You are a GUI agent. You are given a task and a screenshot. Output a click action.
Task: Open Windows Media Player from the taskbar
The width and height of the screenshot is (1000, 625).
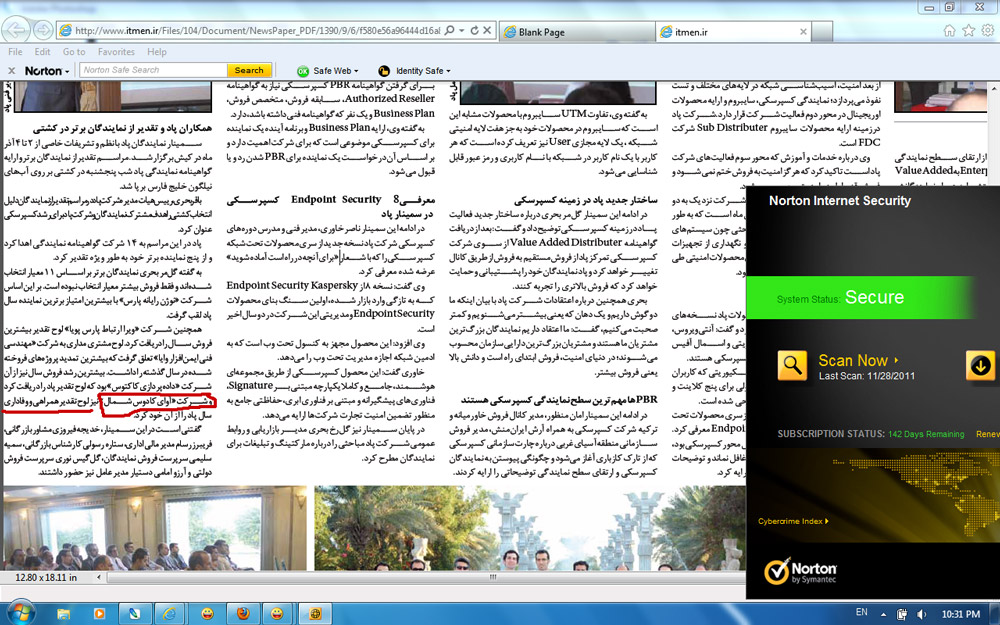coord(99,614)
